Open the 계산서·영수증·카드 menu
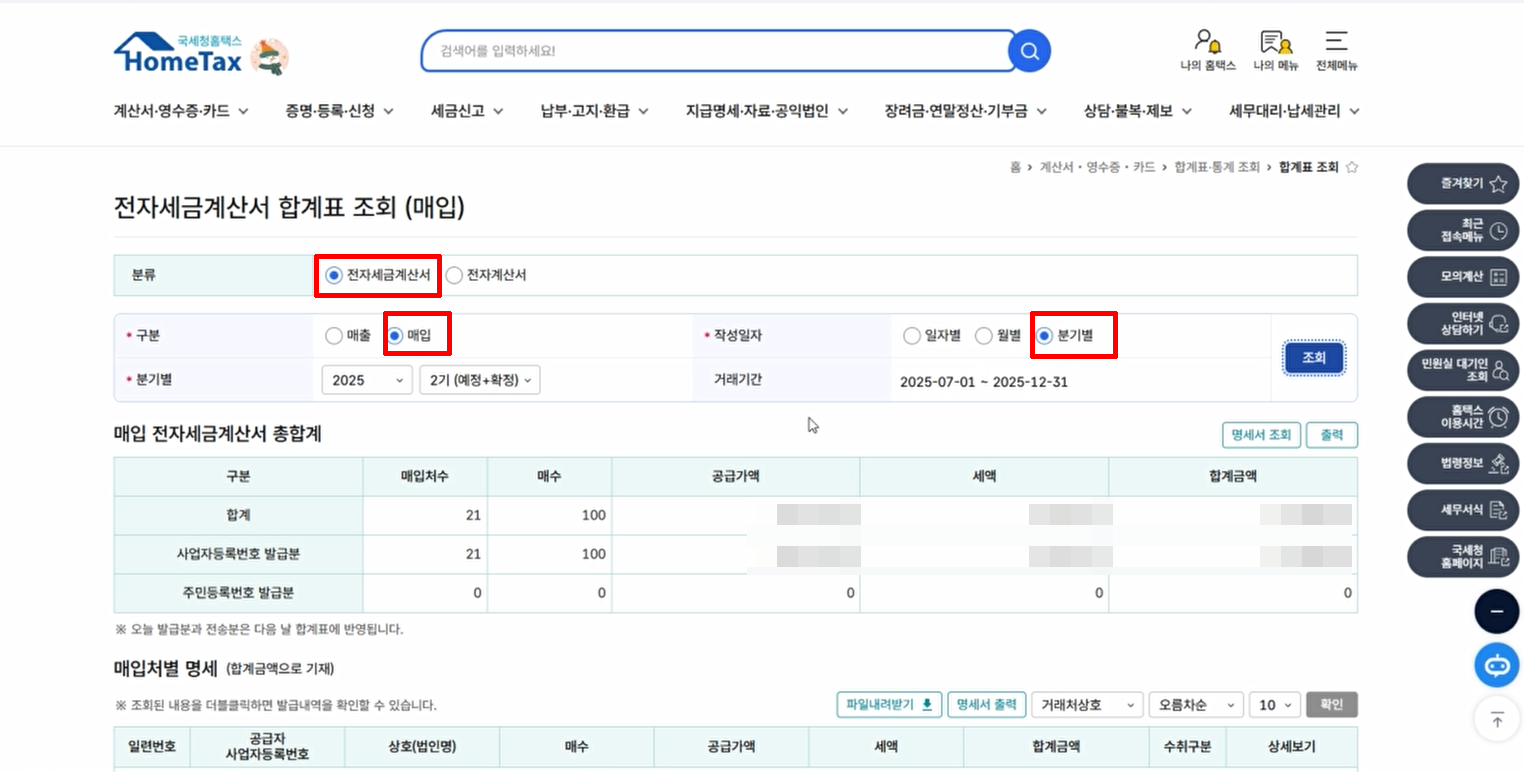Image resolution: width=1524 pixels, height=772 pixels. (181, 111)
